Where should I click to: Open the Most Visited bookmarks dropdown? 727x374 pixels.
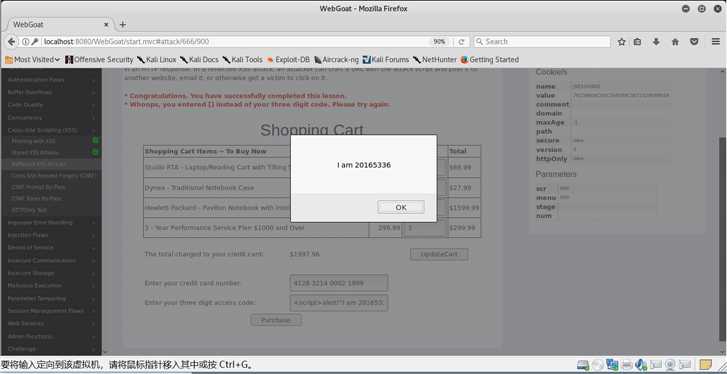pyautogui.click(x=32, y=60)
